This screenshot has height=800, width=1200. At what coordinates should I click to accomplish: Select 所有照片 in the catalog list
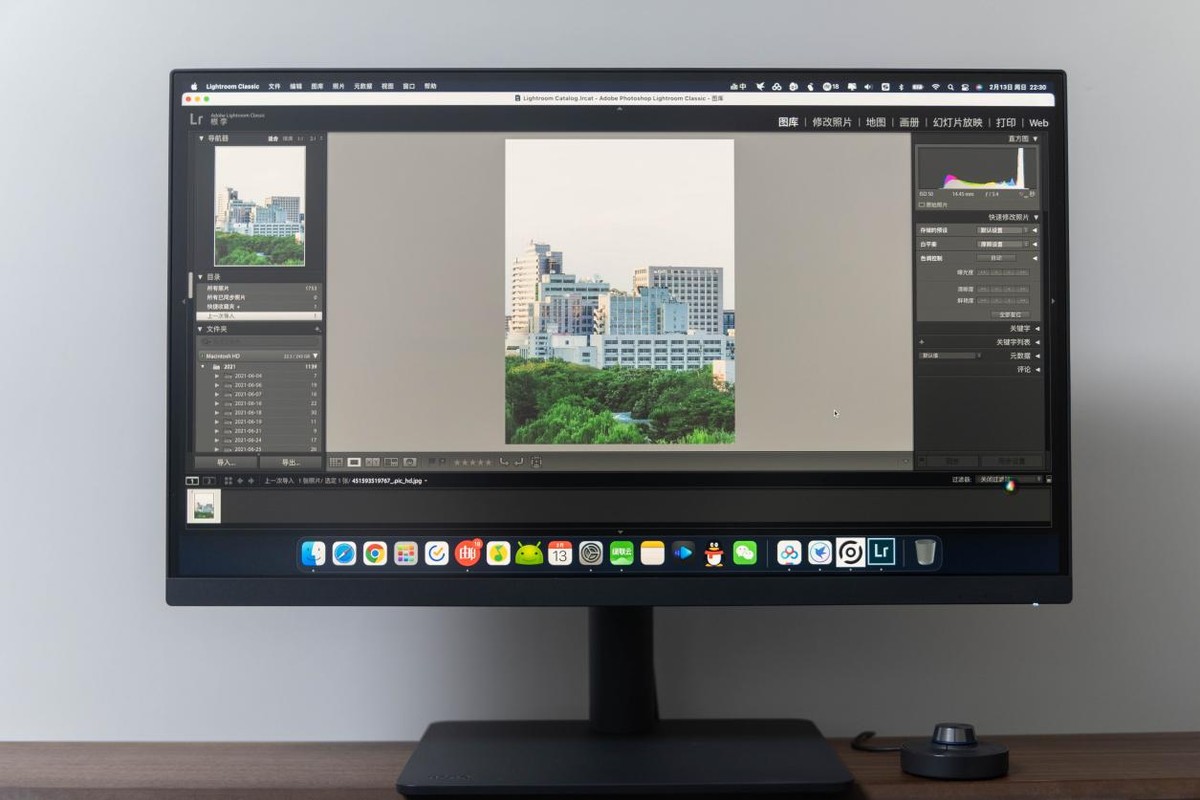pyautogui.click(x=259, y=288)
